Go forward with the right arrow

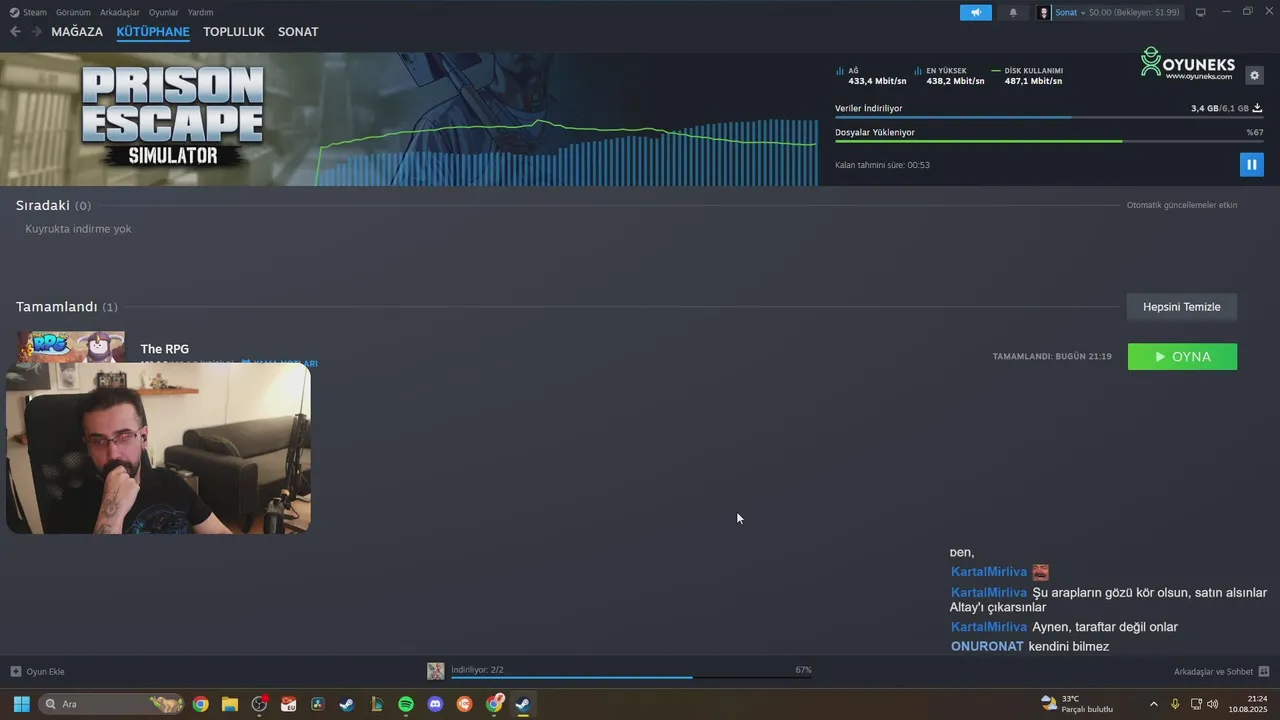[x=37, y=32]
